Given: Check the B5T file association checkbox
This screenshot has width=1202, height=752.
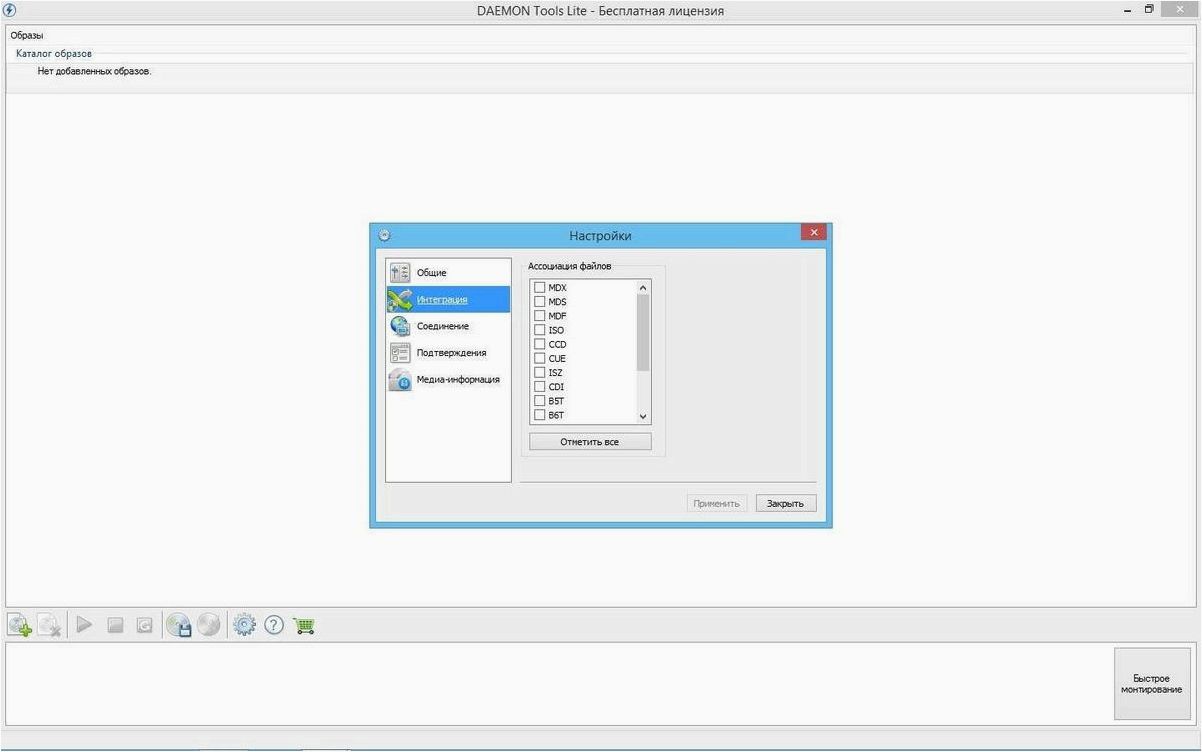Looking at the screenshot, I should pos(540,401).
